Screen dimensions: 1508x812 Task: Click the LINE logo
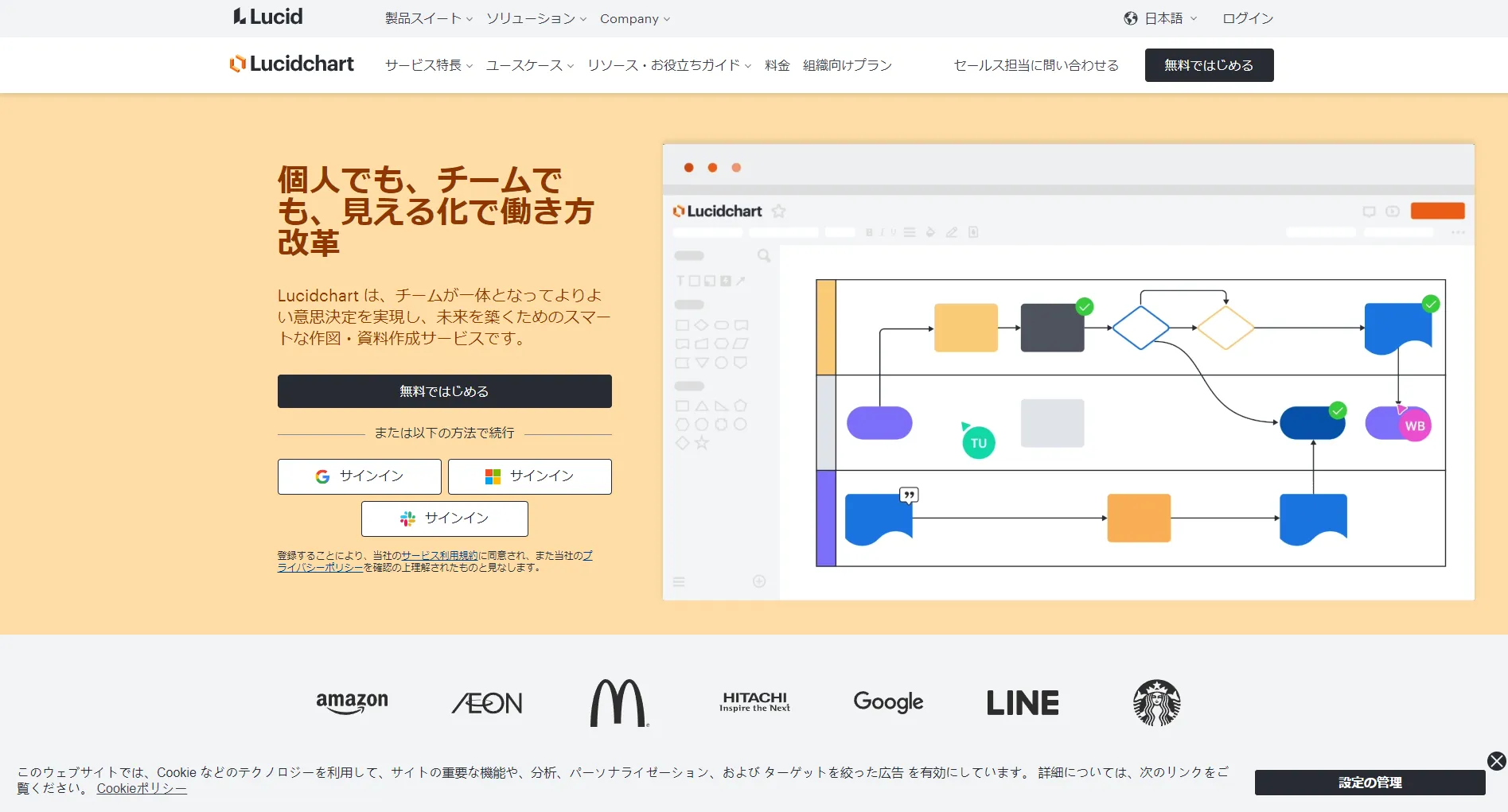pyautogui.click(x=1023, y=703)
